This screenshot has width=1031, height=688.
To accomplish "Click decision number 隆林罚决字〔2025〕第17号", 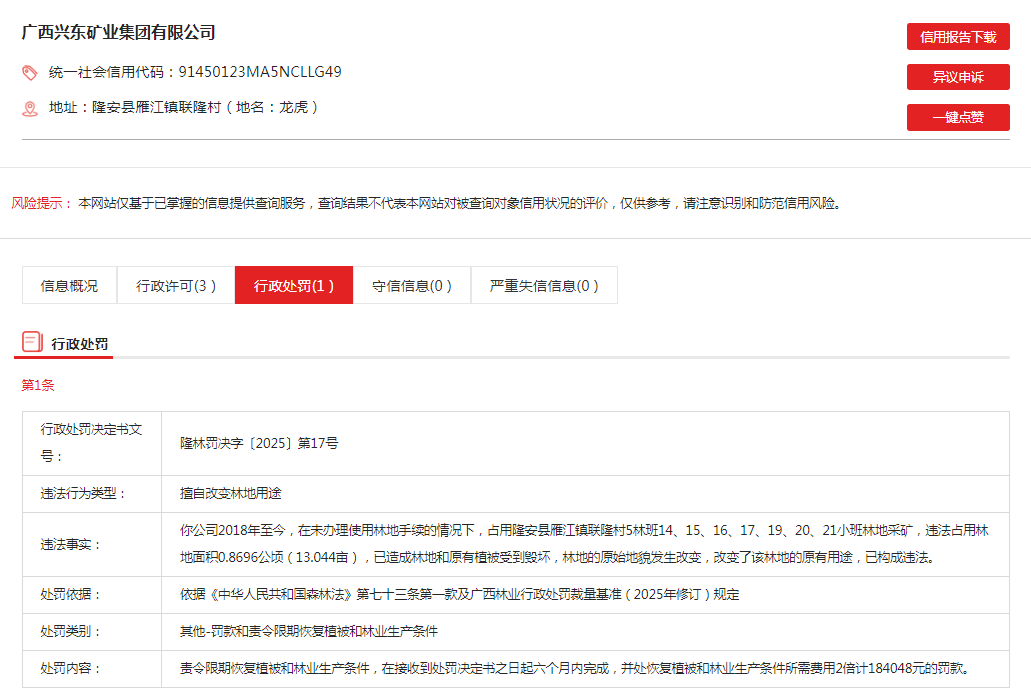I will (259, 443).
